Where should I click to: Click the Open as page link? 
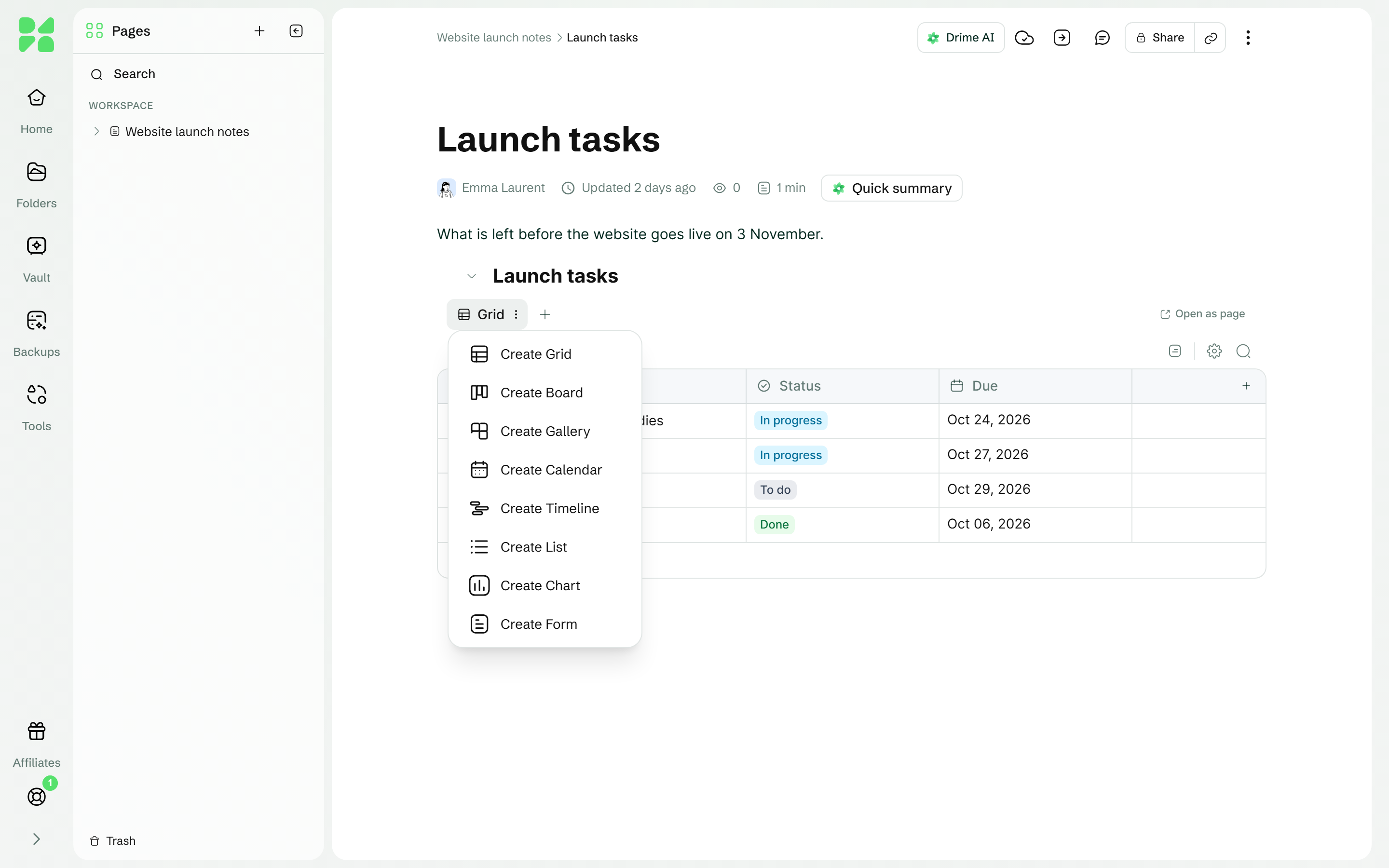point(1202,314)
